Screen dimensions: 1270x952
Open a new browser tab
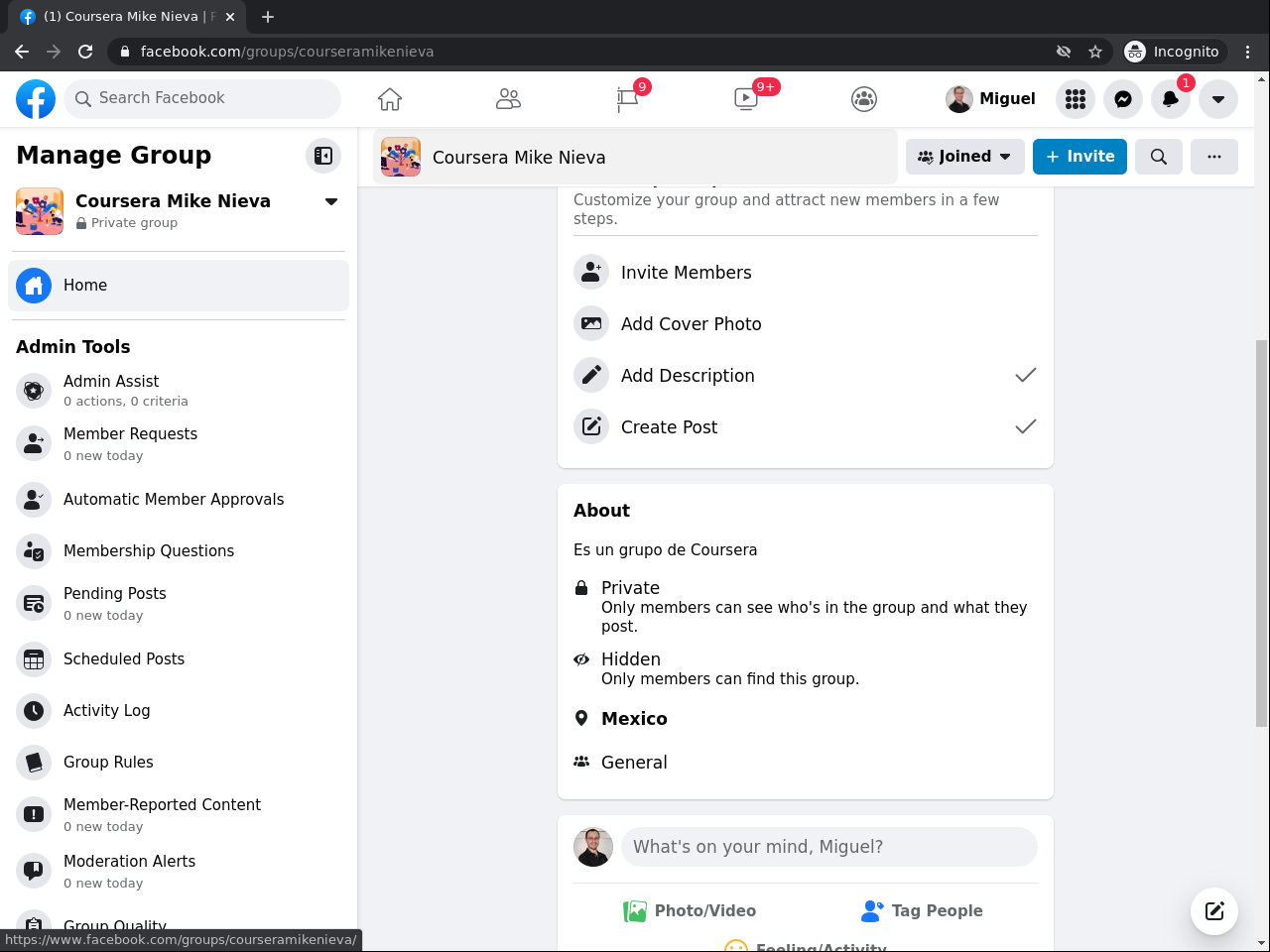tap(268, 17)
